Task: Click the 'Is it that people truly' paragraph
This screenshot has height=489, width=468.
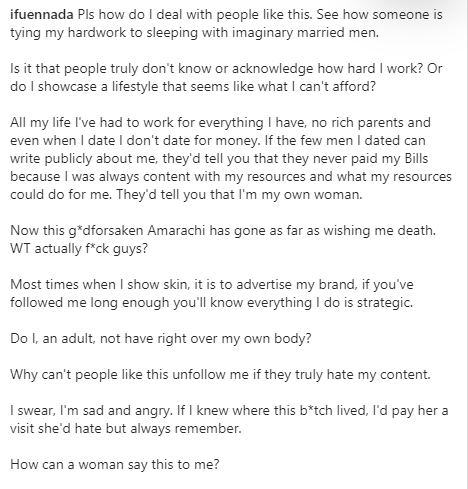Action: 226,77
